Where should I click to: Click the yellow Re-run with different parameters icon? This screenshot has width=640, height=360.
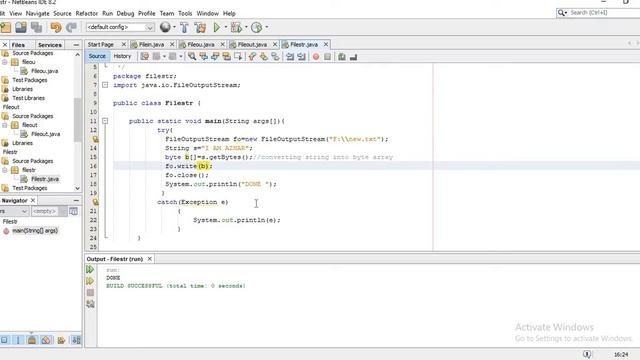(x=90, y=281)
